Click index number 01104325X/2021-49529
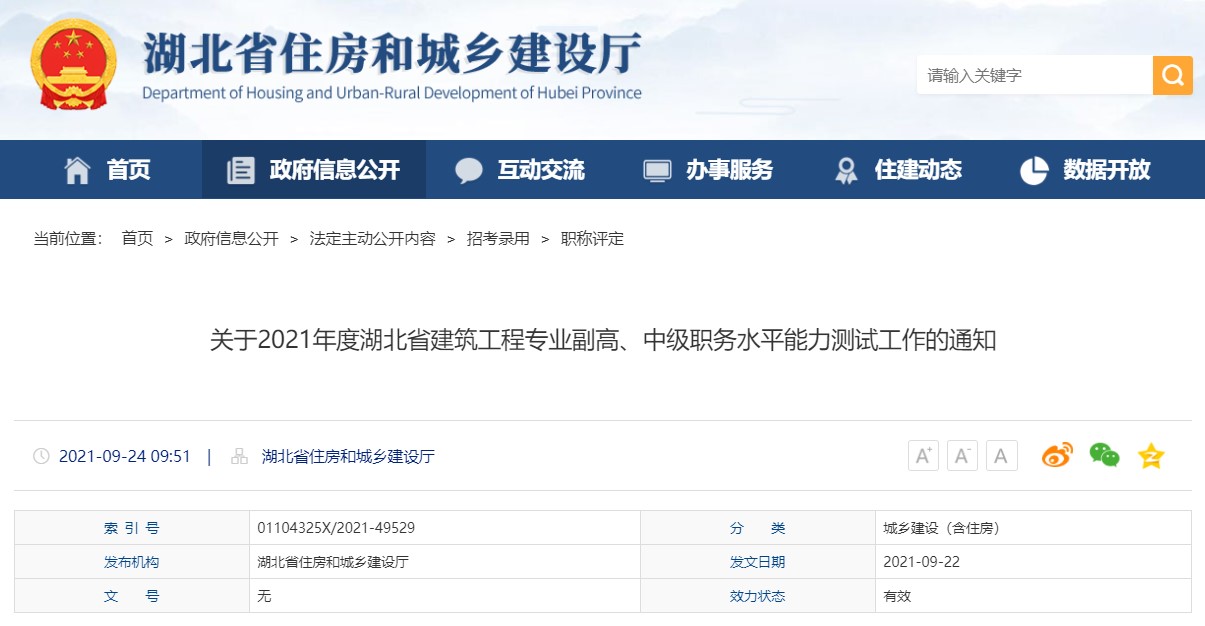 pos(336,528)
